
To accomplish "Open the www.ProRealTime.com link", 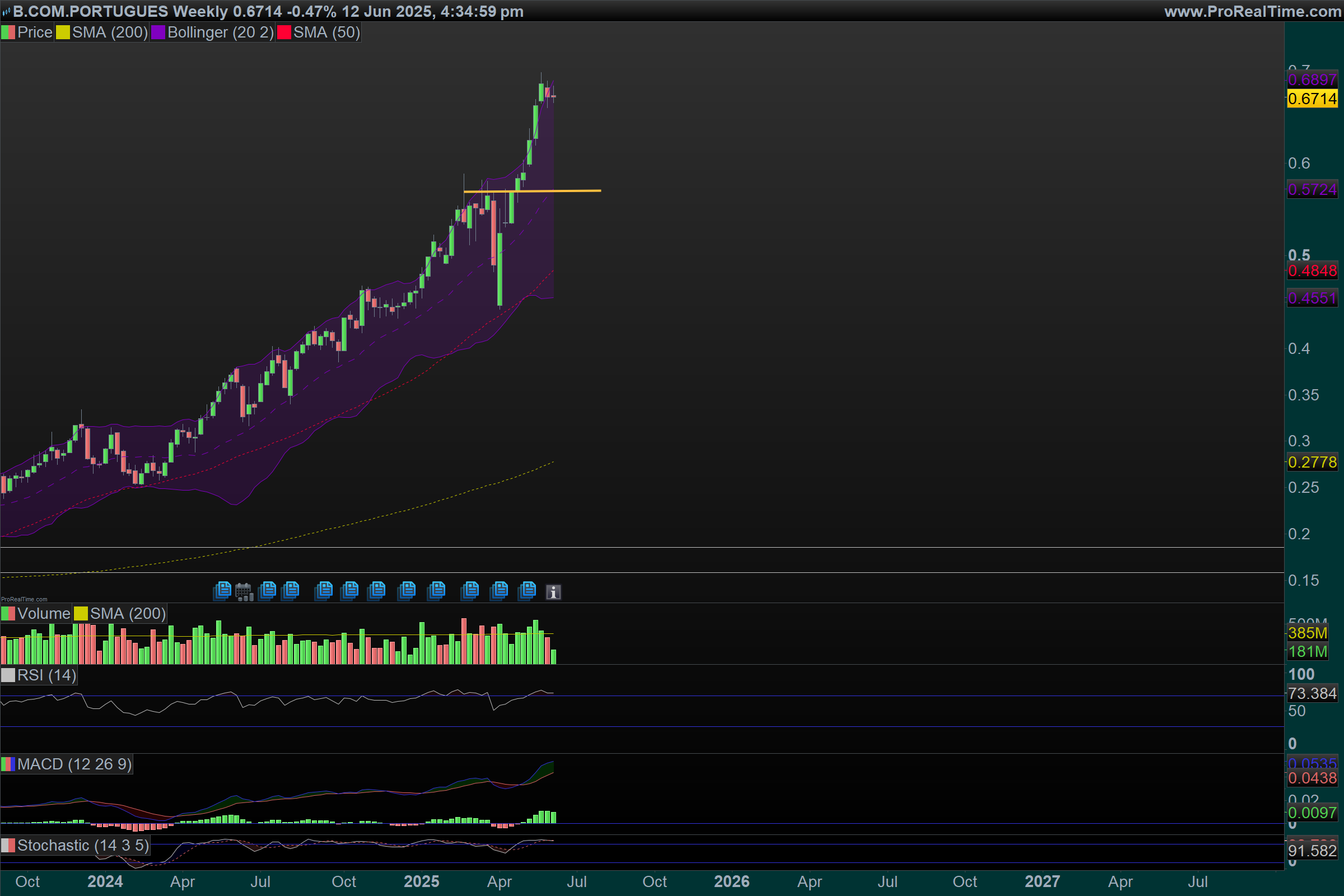I will (x=1253, y=11).
